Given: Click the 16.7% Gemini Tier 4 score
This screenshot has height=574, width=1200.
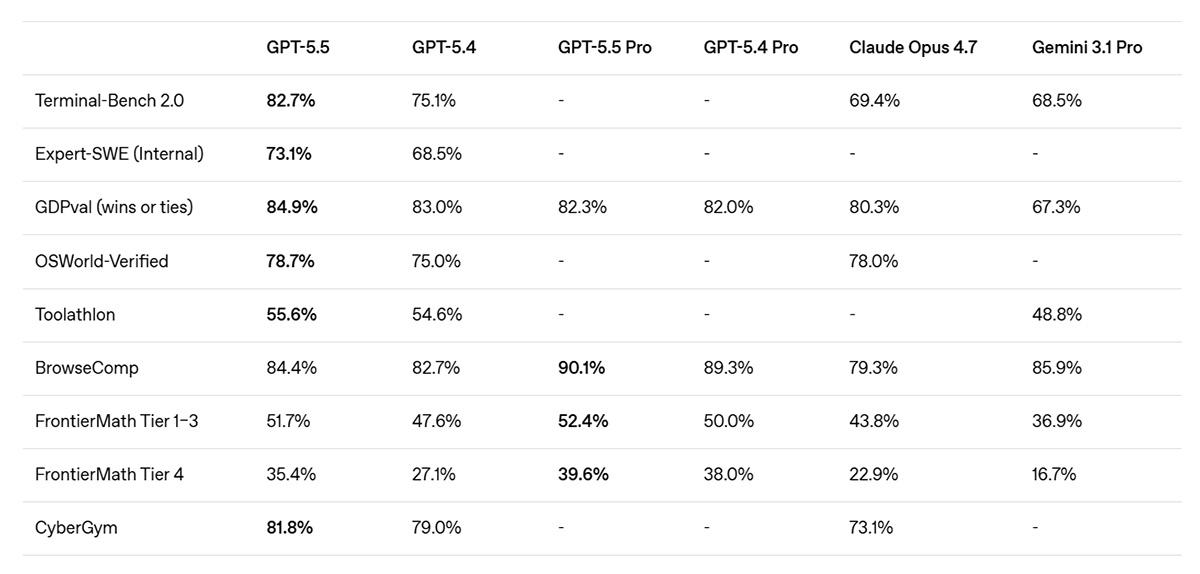Looking at the screenshot, I should pyautogui.click(x=1054, y=474).
